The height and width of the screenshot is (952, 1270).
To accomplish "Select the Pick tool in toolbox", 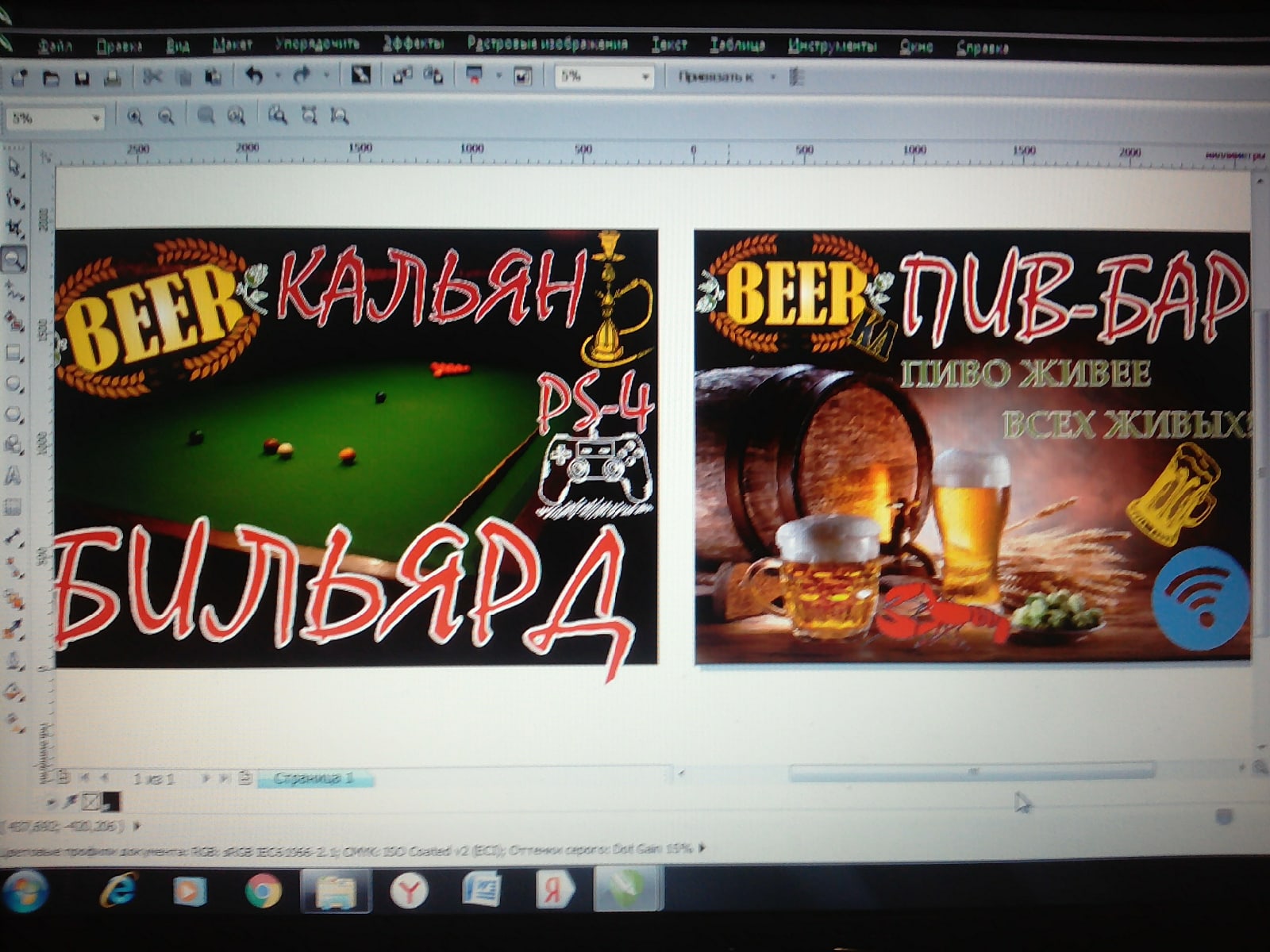I will [x=14, y=167].
